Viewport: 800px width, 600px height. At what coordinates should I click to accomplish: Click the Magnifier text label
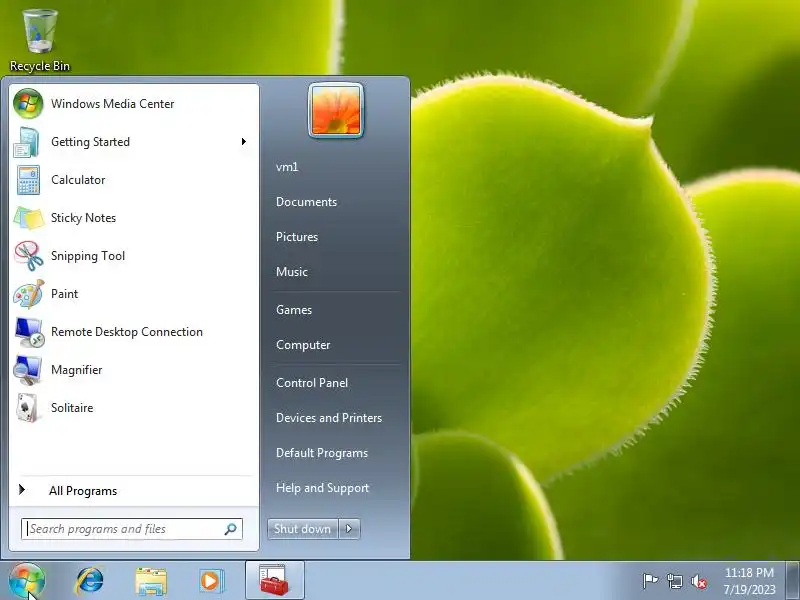[77, 370]
